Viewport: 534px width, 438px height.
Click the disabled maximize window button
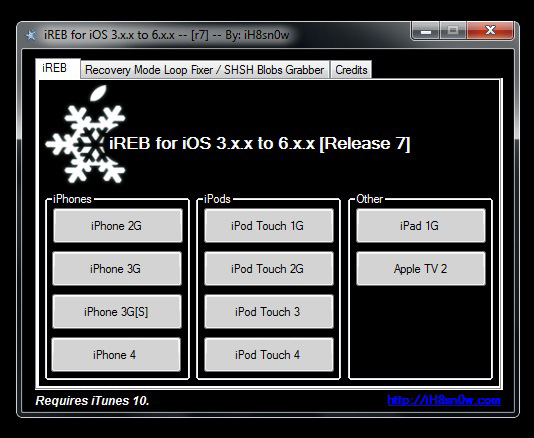click(x=453, y=31)
